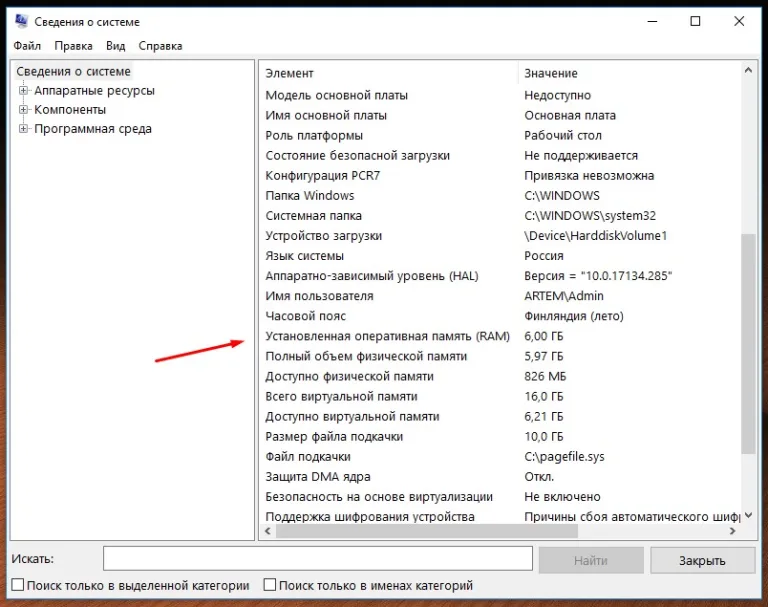768x607 pixels.
Task: Select the Папка Windows row
Action: (500, 195)
